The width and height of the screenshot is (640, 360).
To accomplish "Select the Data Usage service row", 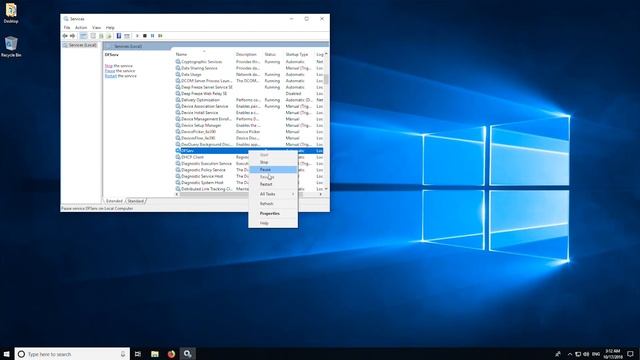I will [x=249, y=75].
